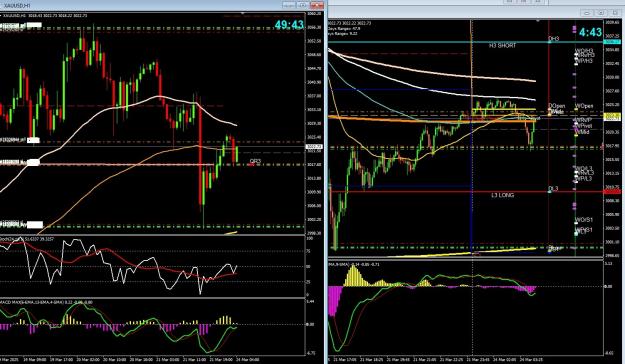Click the chart shift triangle on left chart

243,14
